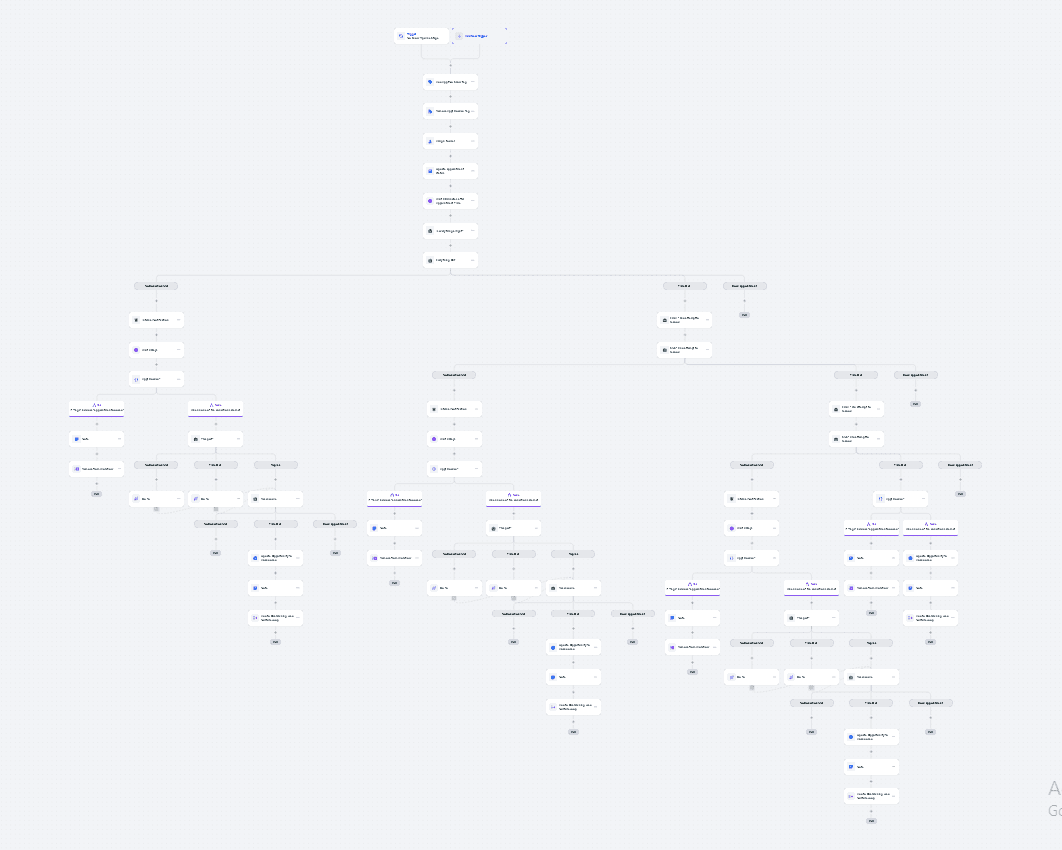The height and width of the screenshot is (850, 1062).
Task: Click the first AI node with the purple underline
Action: tap(95, 409)
